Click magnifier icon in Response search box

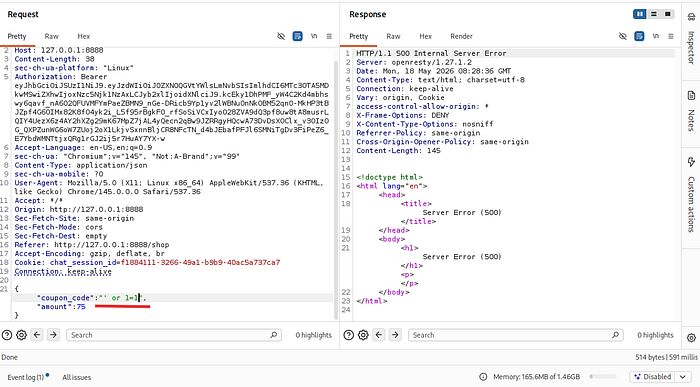click(615, 335)
